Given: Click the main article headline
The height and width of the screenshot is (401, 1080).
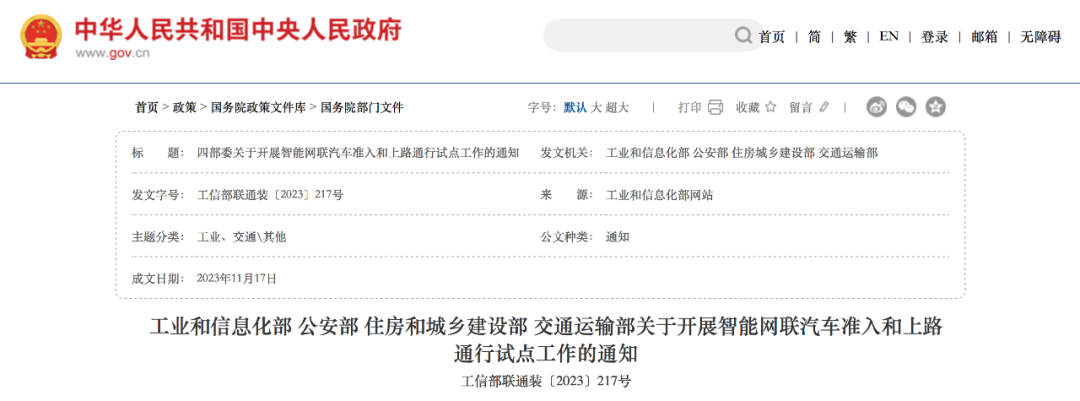Looking at the screenshot, I should point(546,340).
